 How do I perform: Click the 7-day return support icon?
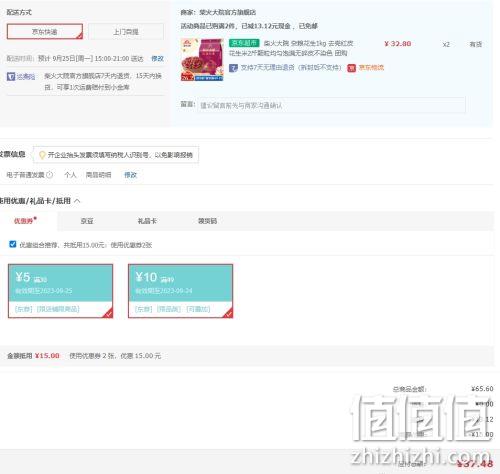[233, 68]
